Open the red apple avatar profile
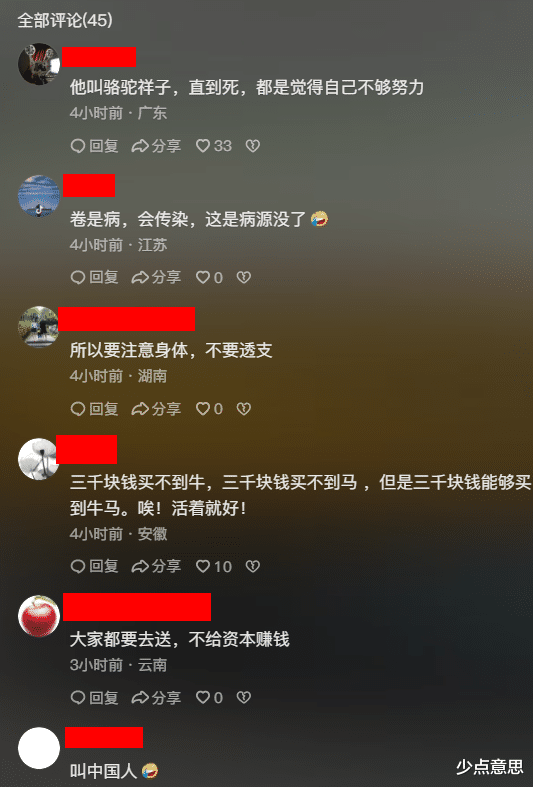The image size is (533, 787). coord(39,616)
